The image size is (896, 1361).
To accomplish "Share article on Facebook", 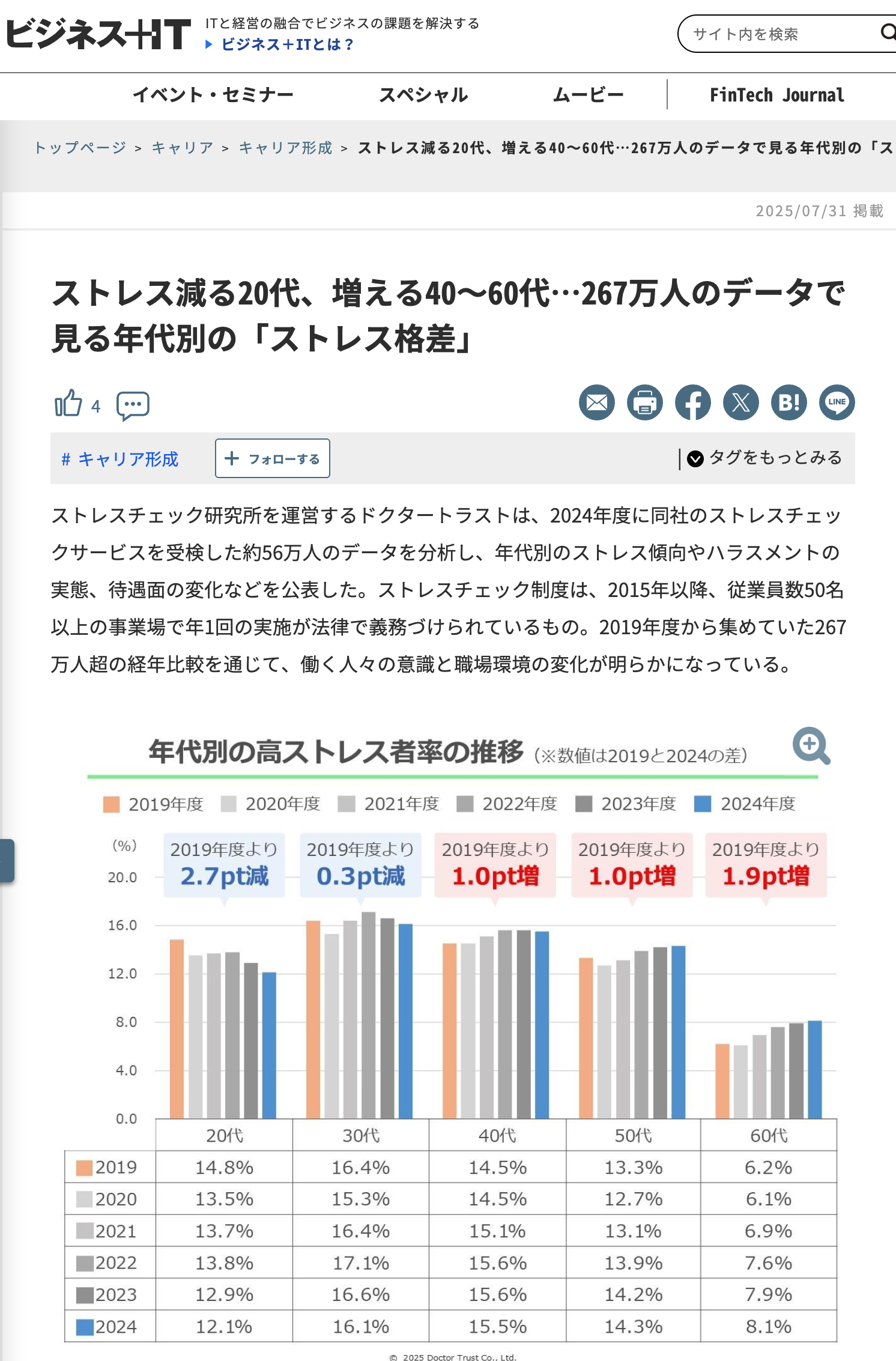I will tap(692, 402).
